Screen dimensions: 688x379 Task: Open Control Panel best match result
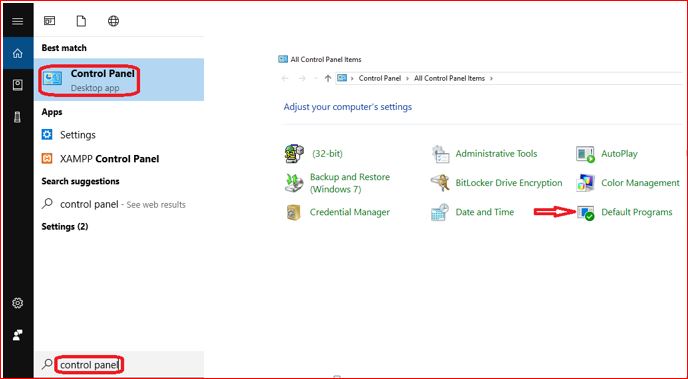(x=119, y=80)
